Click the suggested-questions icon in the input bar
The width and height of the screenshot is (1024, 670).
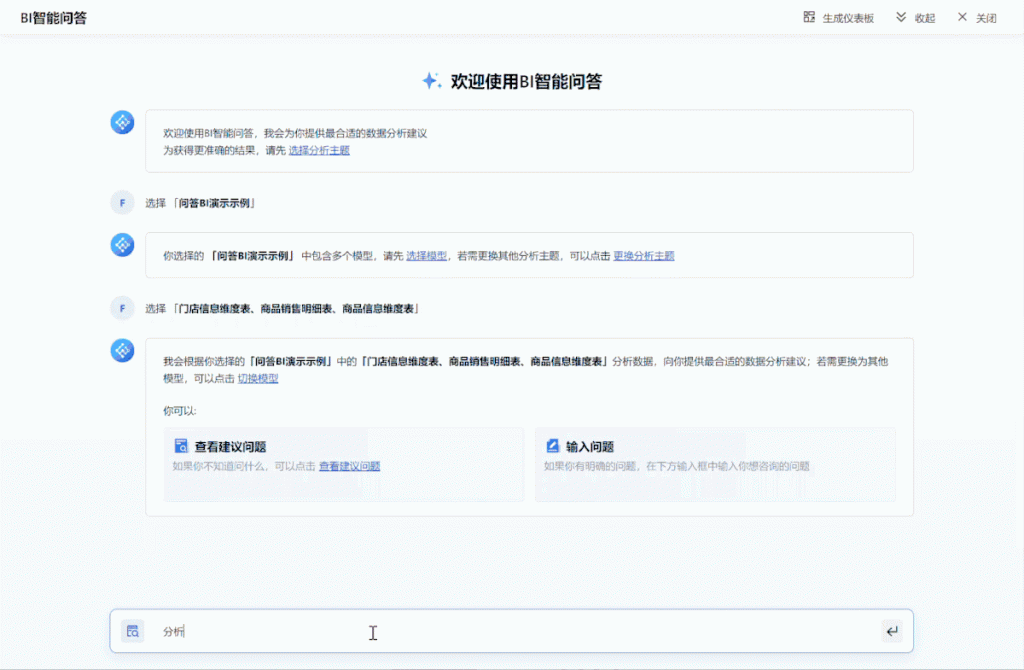point(133,631)
